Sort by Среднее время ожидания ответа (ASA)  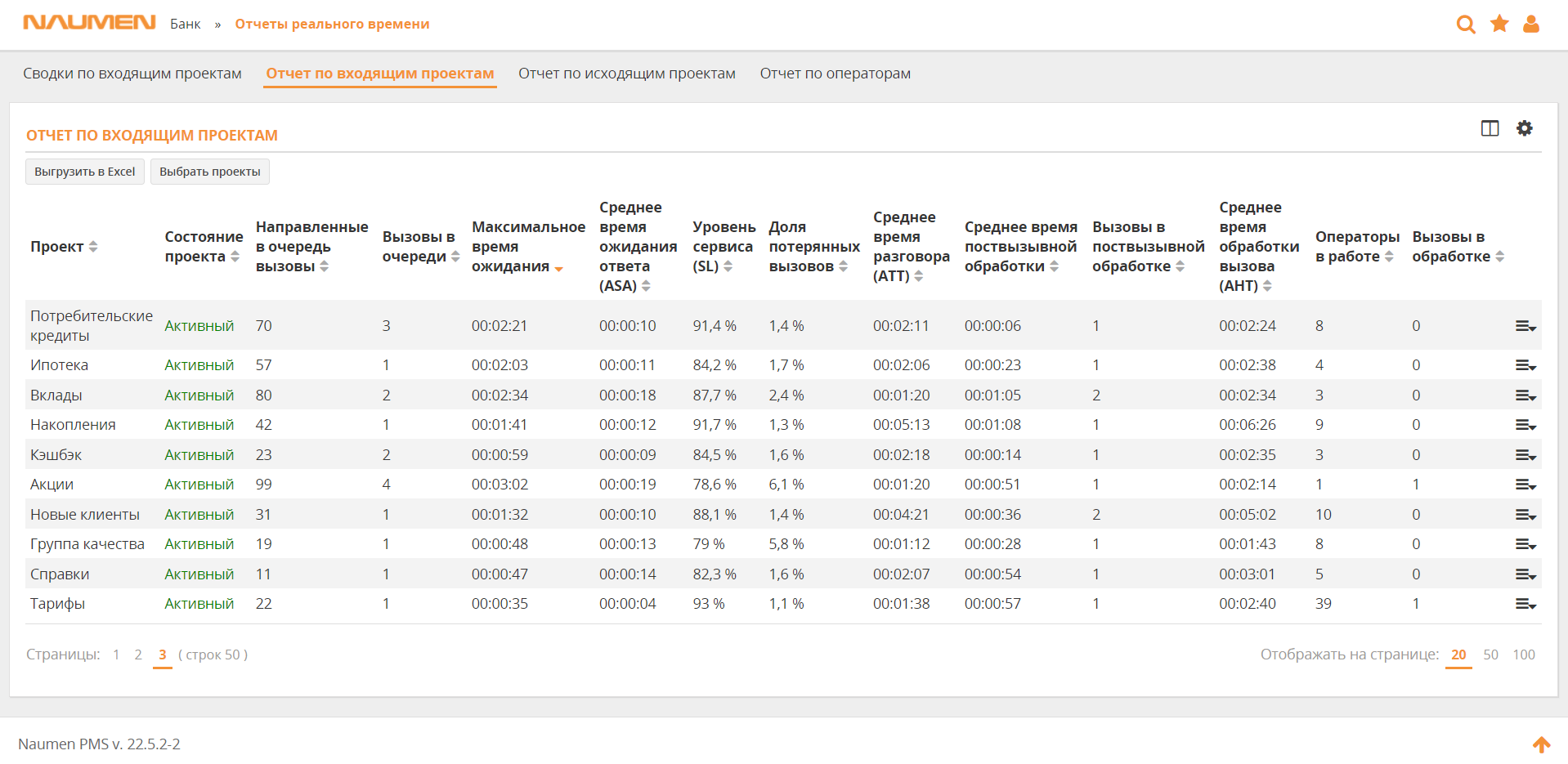638,247
